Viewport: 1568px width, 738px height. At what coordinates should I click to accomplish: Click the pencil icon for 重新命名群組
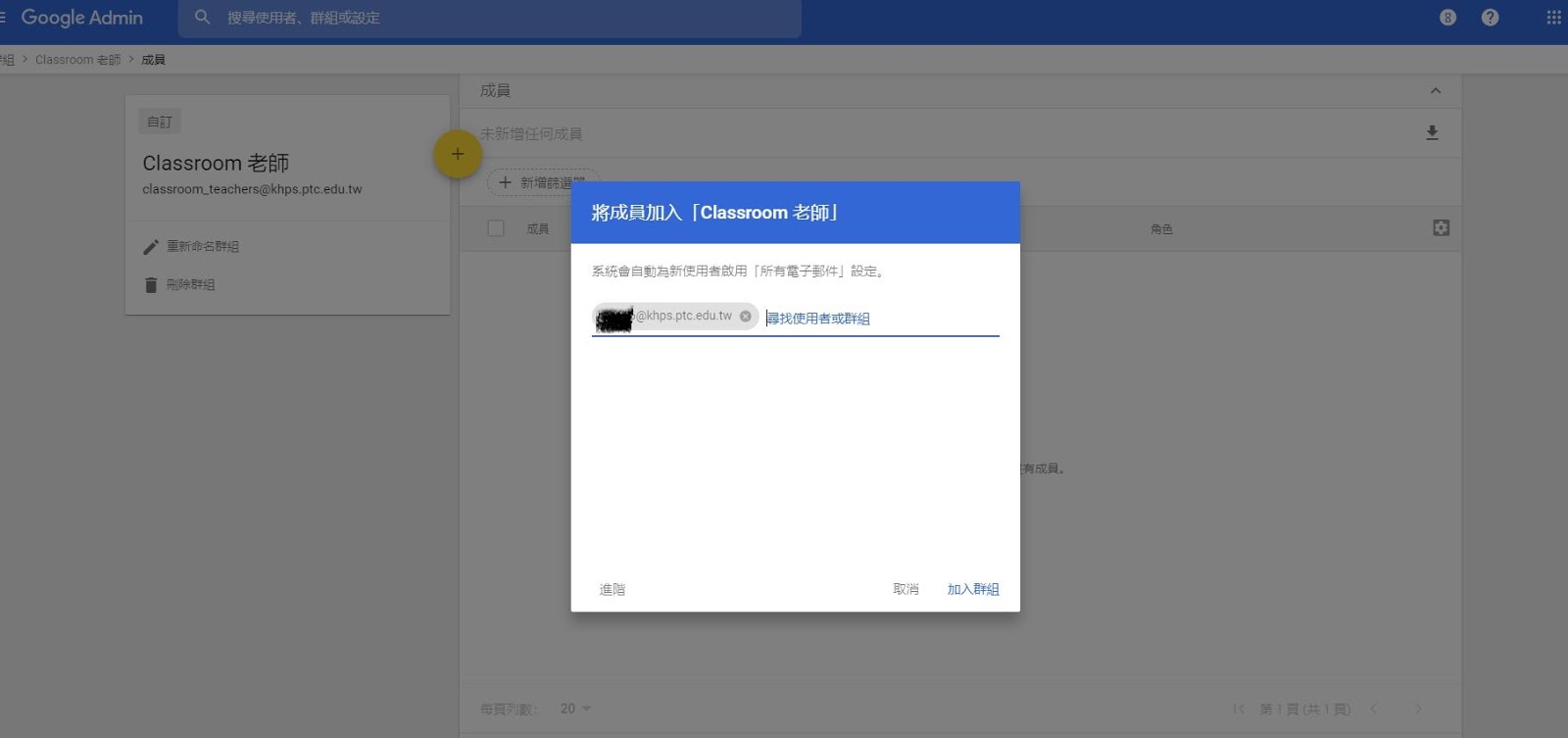150,247
